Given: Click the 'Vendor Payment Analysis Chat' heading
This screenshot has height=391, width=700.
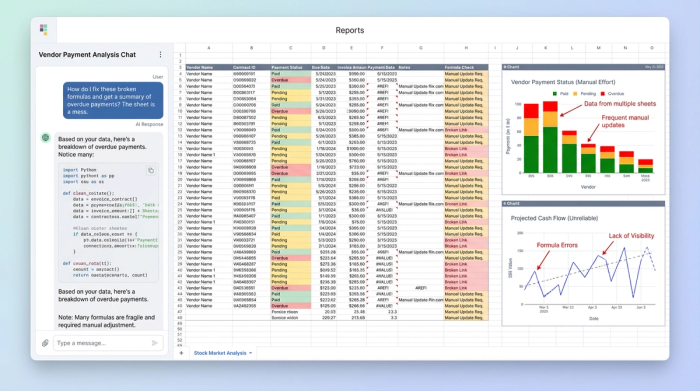Looking at the screenshot, I should [87, 54].
